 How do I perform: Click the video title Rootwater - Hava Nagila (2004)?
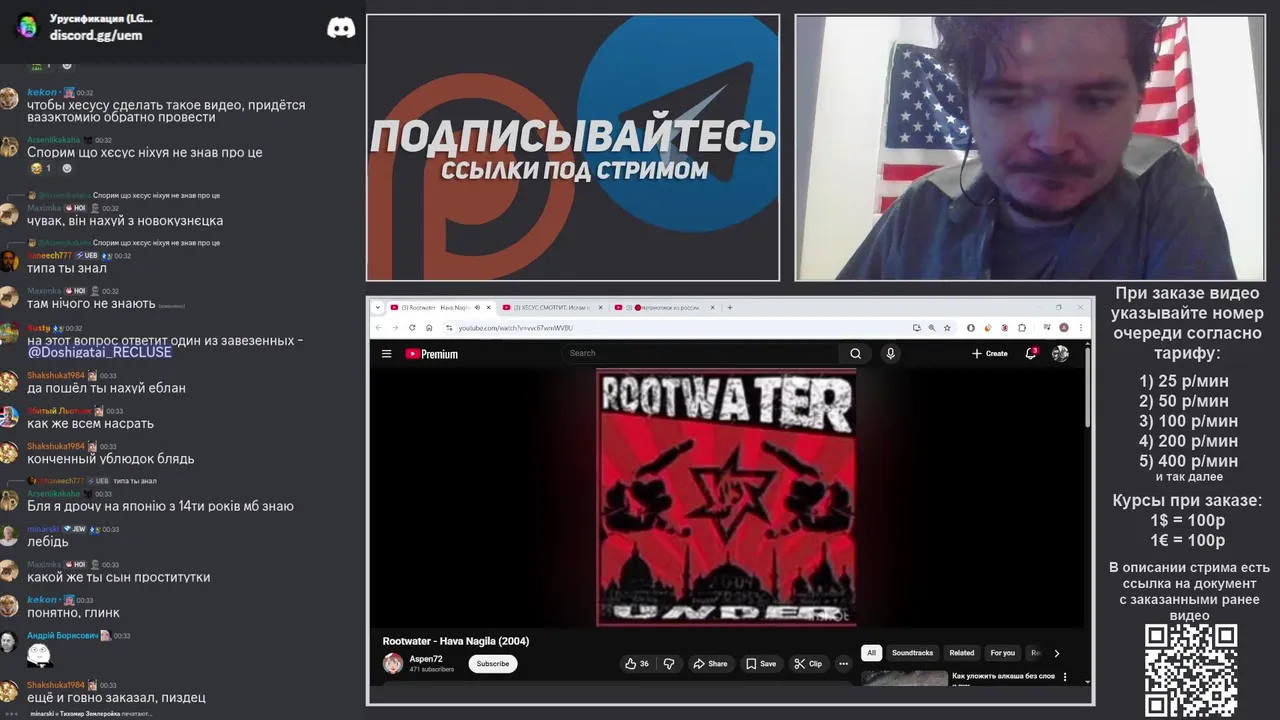[456, 641]
